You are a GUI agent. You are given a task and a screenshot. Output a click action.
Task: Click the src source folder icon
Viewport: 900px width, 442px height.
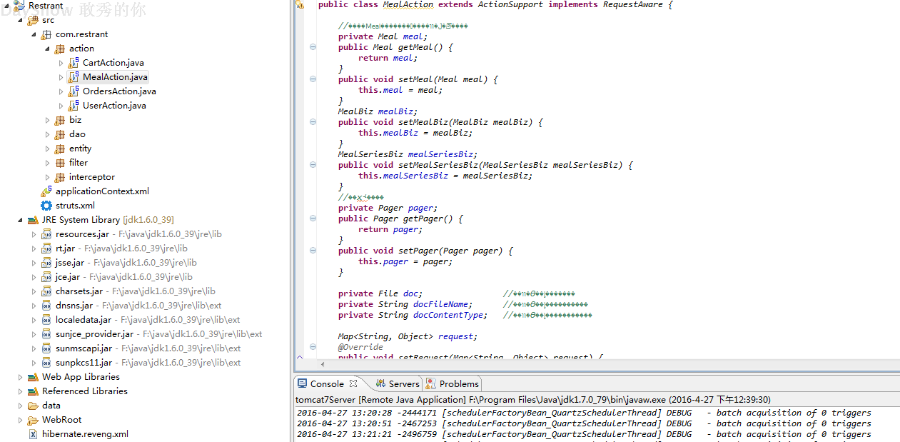coord(33,20)
